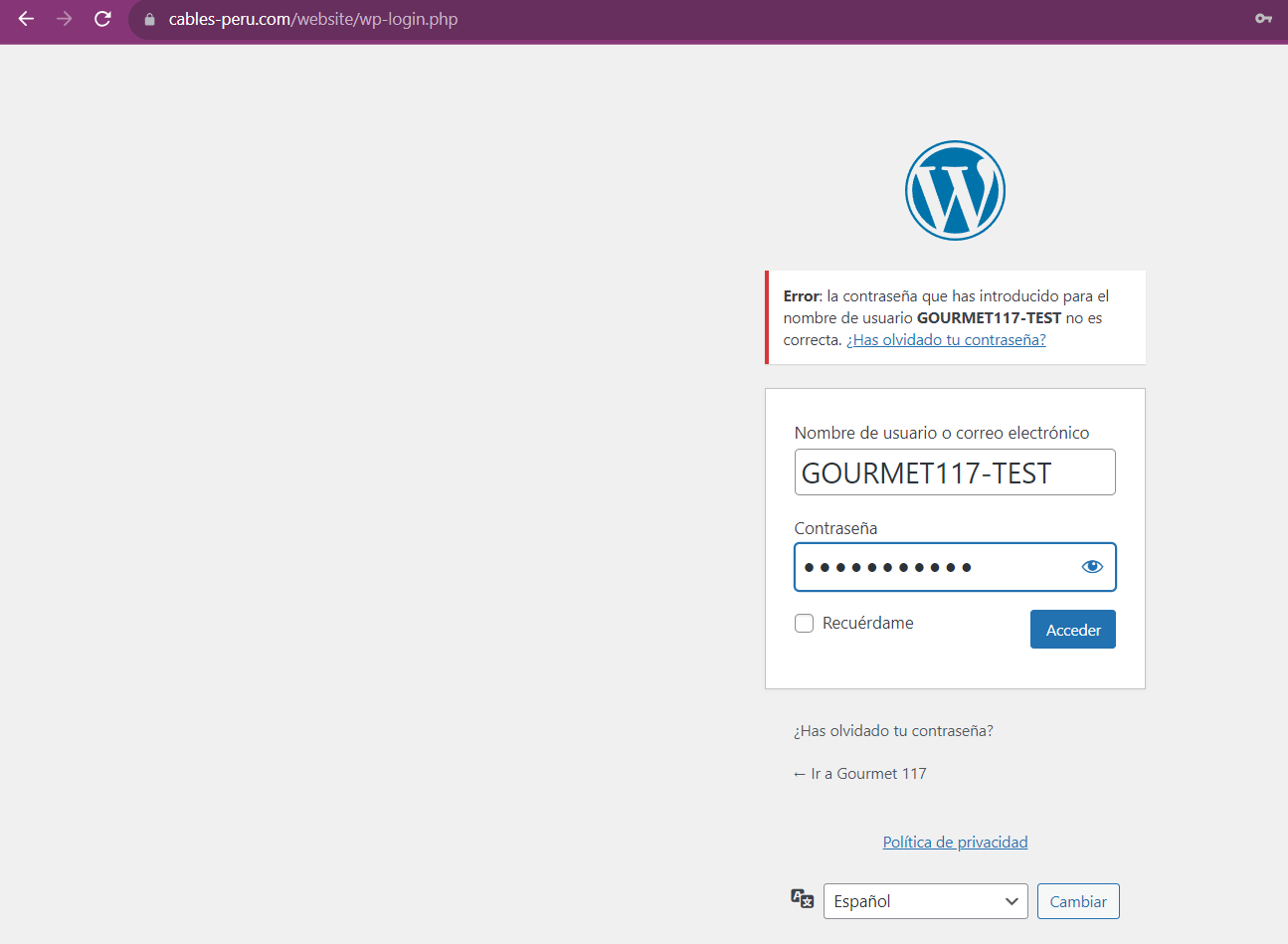Click the address bar URL cables-peru.com
Screen dimensions: 1288x944
coord(313,19)
